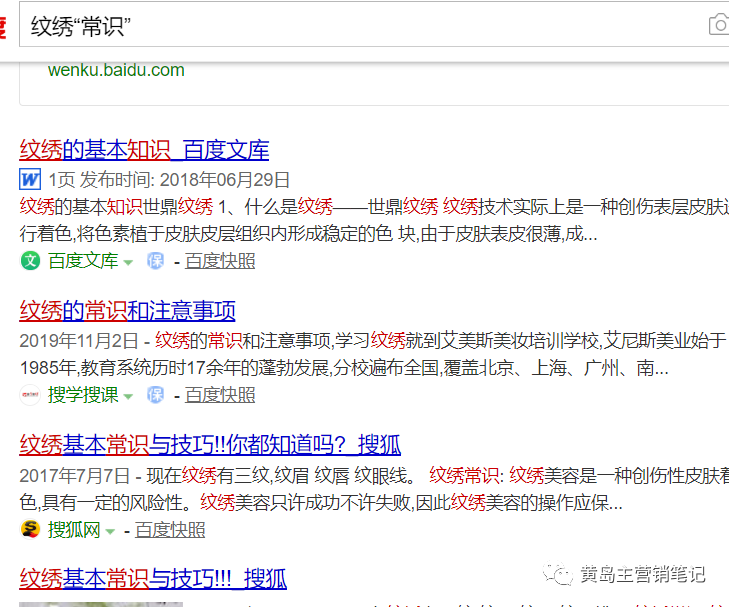Viewport: 729px width, 607px height.
Task: Open 百度快照 for the 搜学搜课 result
Action: (220, 395)
